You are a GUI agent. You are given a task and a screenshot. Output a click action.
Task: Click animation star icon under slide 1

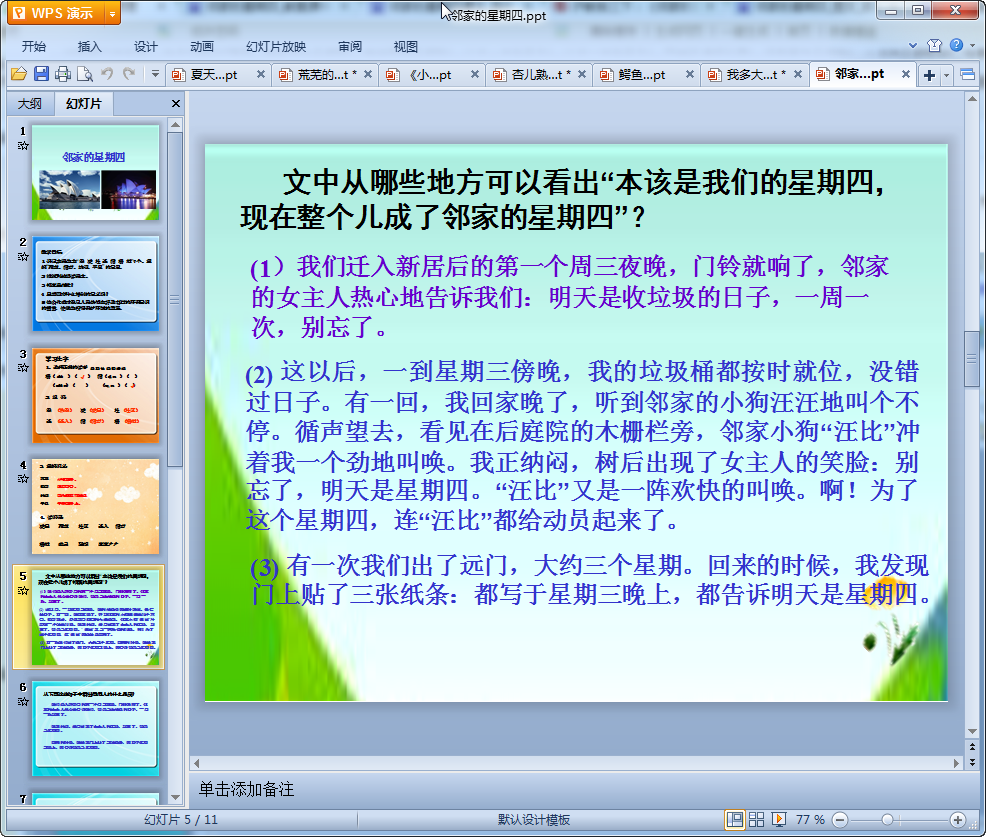(x=23, y=146)
